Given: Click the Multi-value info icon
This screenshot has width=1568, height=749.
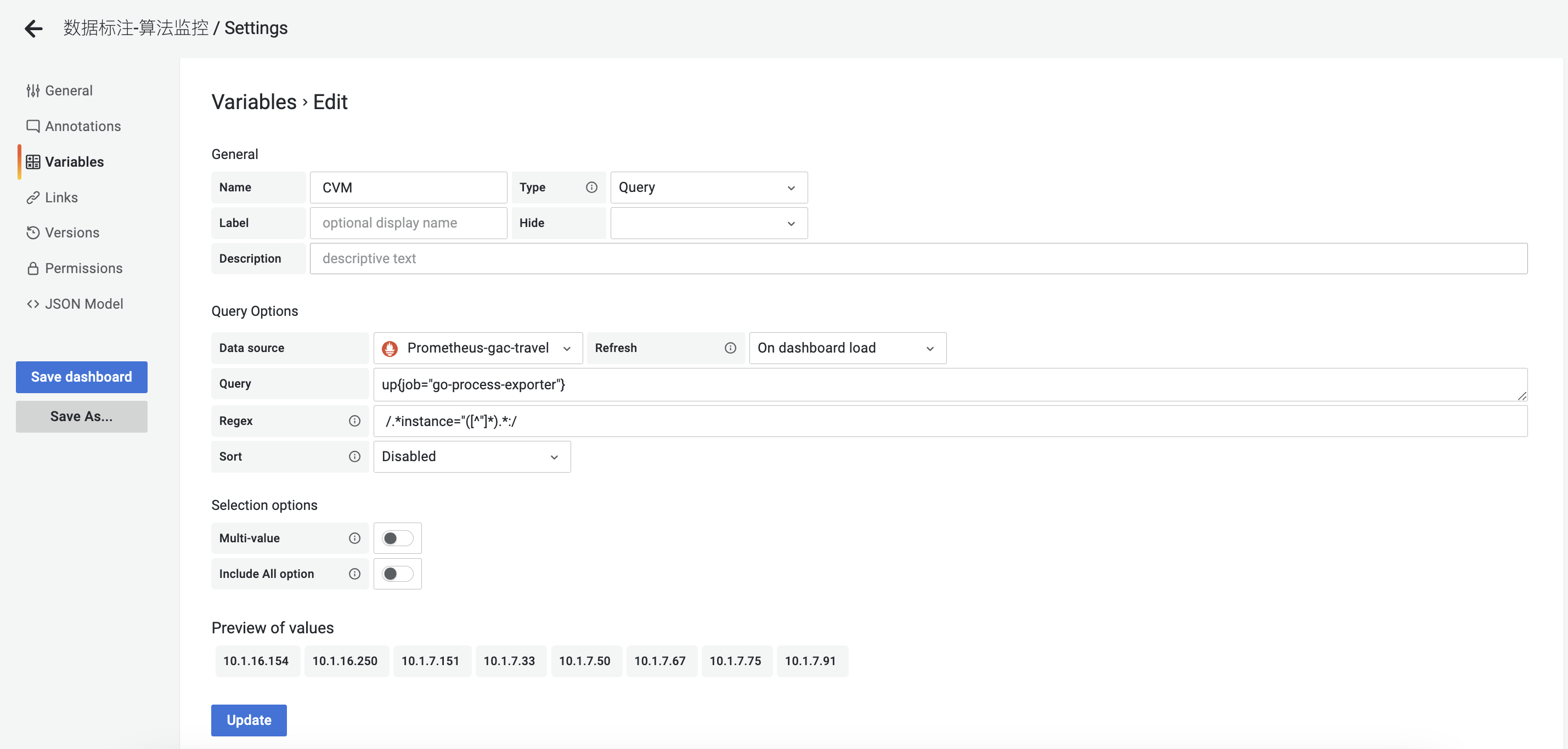Looking at the screenshot, I should [354, 538].
